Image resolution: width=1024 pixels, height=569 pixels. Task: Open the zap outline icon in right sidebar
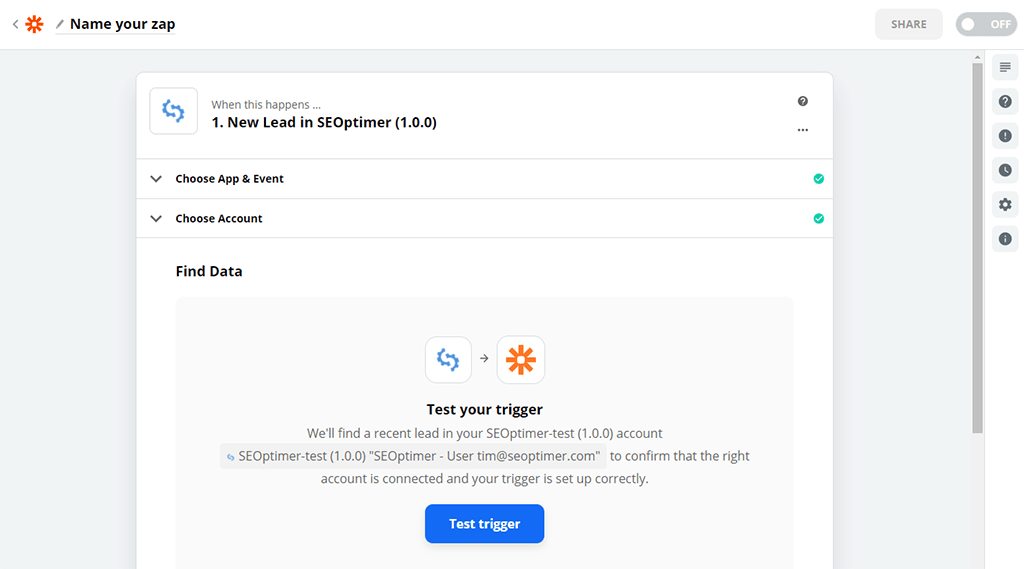(x=1005, y=67)
